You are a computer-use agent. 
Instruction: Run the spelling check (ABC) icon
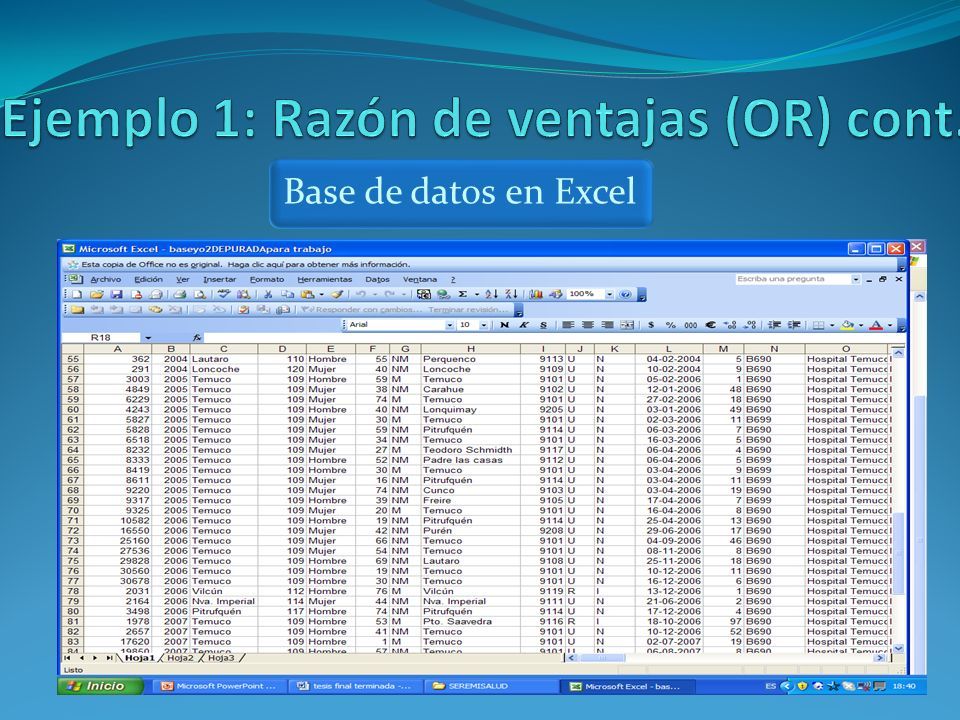(223, 294)
